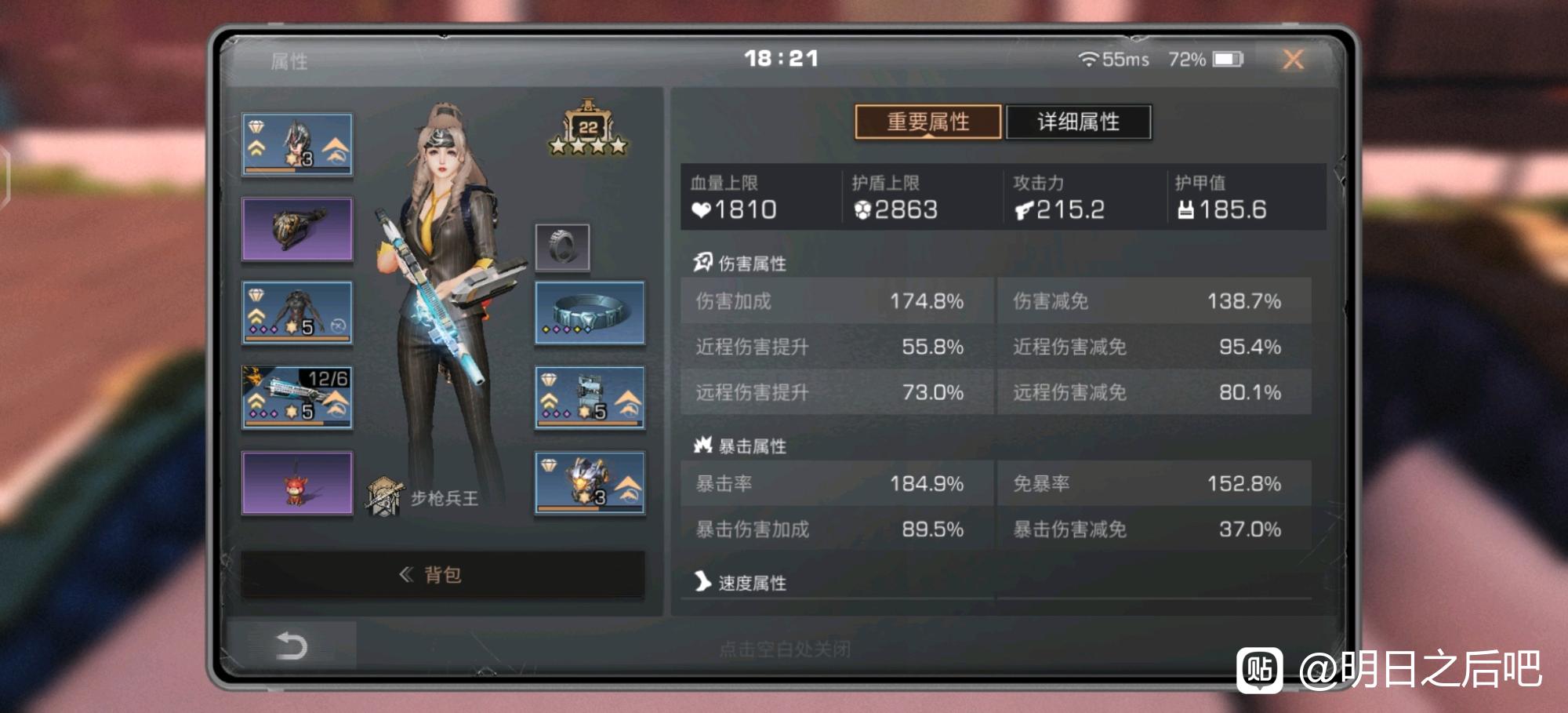Viewport: 1568px width, 713px height.
Task: Select the helmet equipment slot
Action: pos(297,144)
